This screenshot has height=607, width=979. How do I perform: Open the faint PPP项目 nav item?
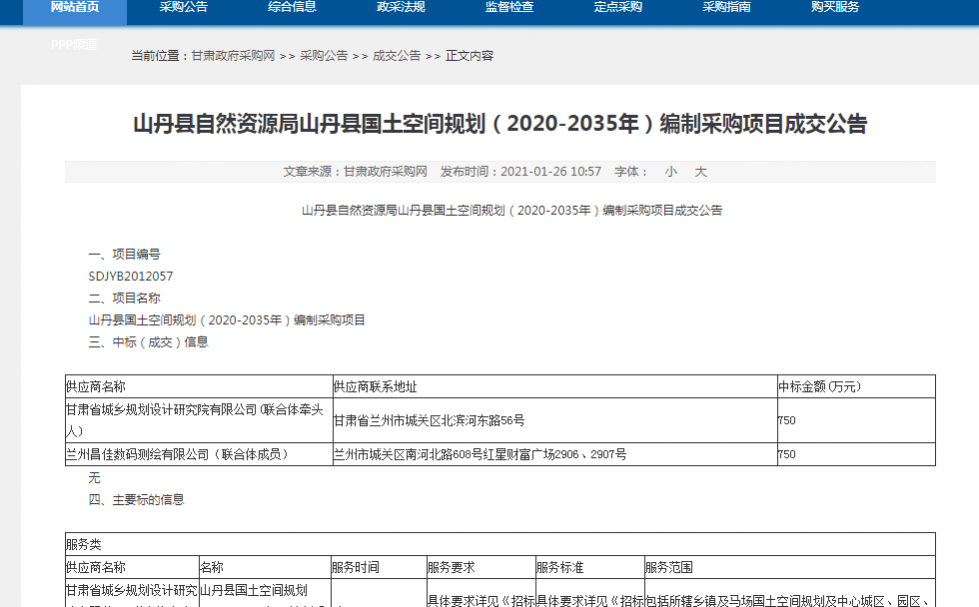pos(75,44)
